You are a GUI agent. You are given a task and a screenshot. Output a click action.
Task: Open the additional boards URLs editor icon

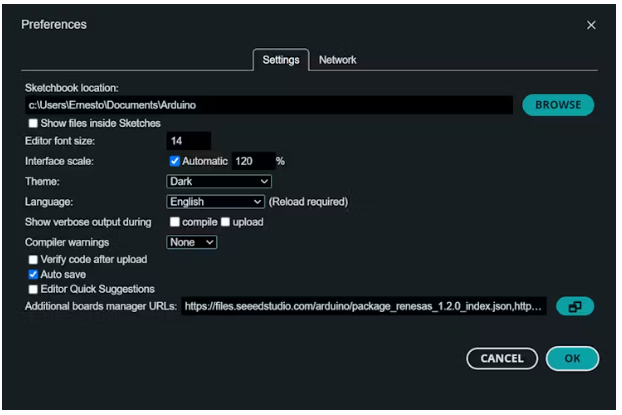click(x=575, y=307)
